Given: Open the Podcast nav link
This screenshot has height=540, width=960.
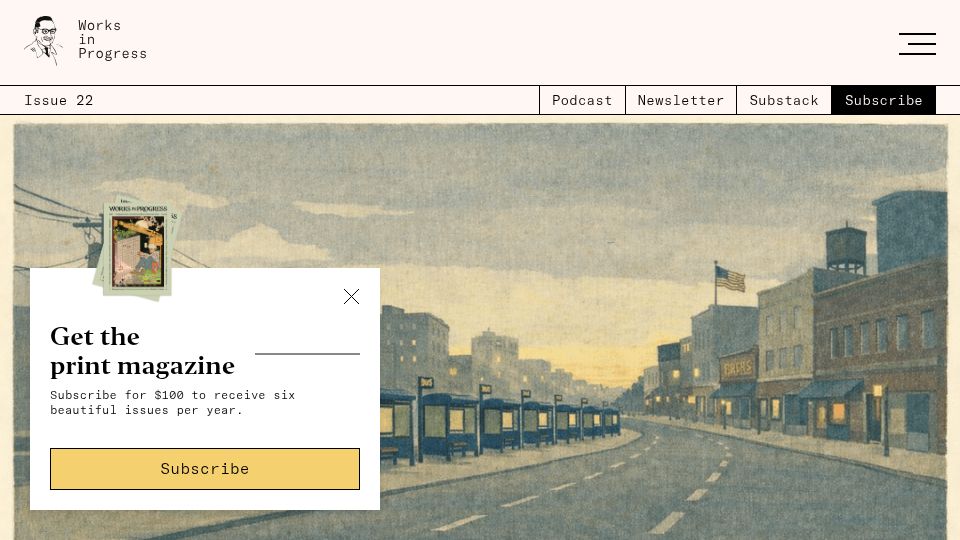Looking at the screenshot, I should point(582,100).
